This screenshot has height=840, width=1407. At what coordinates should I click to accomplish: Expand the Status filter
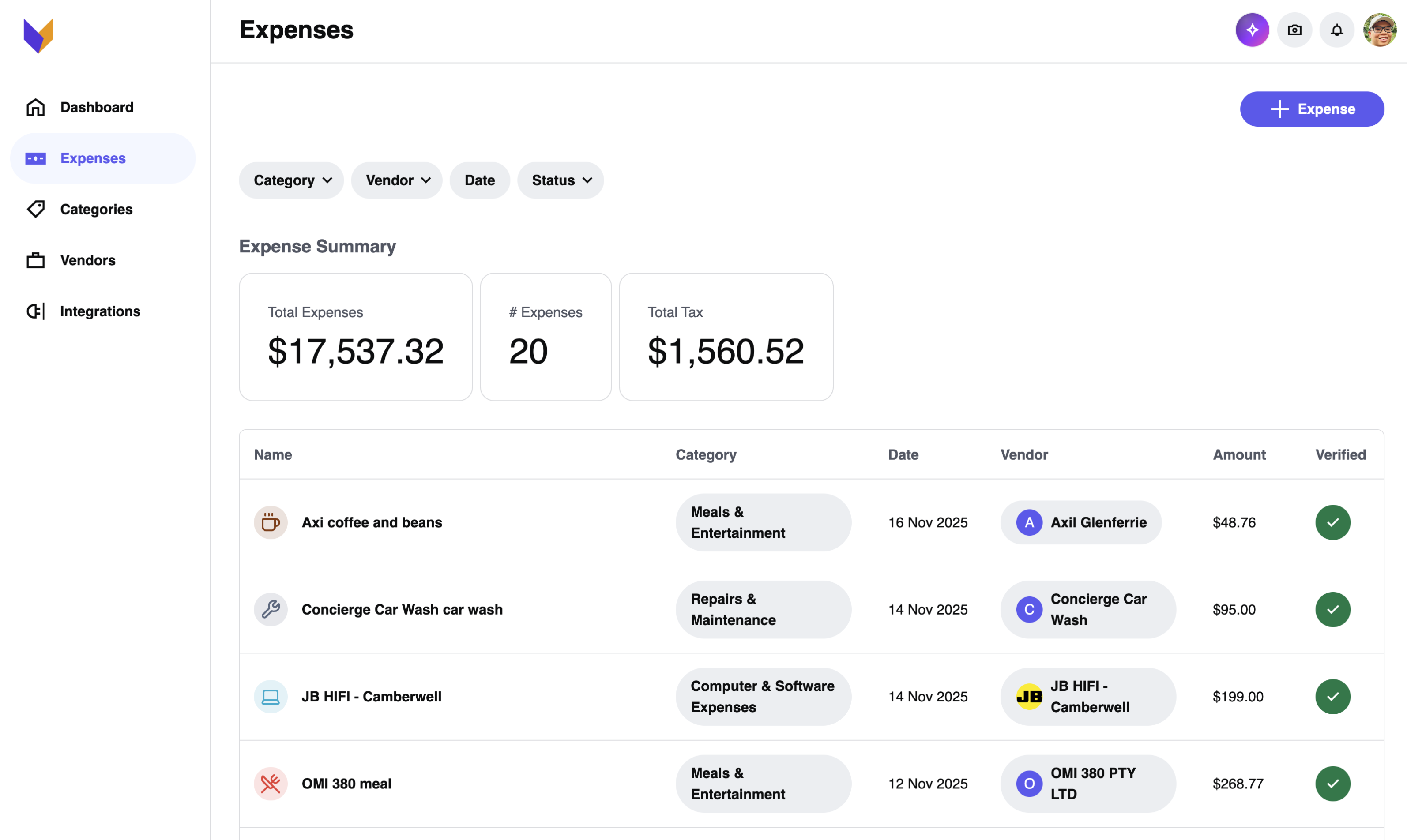[x=560, y=180]
